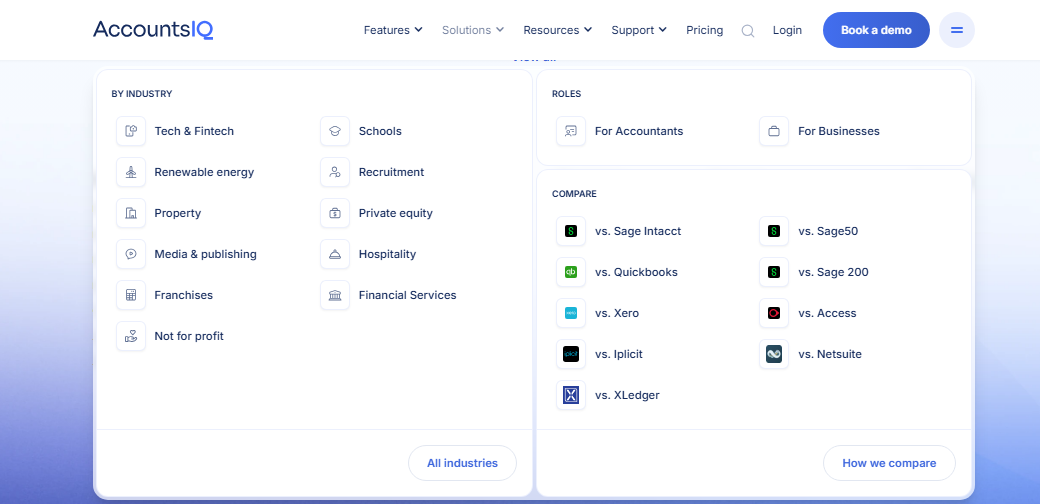Expand the Resources dropdown menu

point(558,30)
